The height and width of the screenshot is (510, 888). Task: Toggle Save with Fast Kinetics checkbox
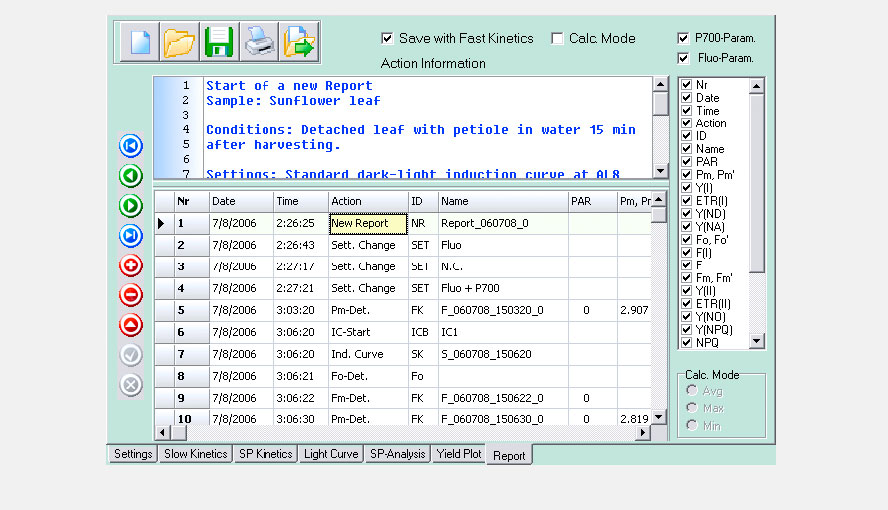coord(387,38)
